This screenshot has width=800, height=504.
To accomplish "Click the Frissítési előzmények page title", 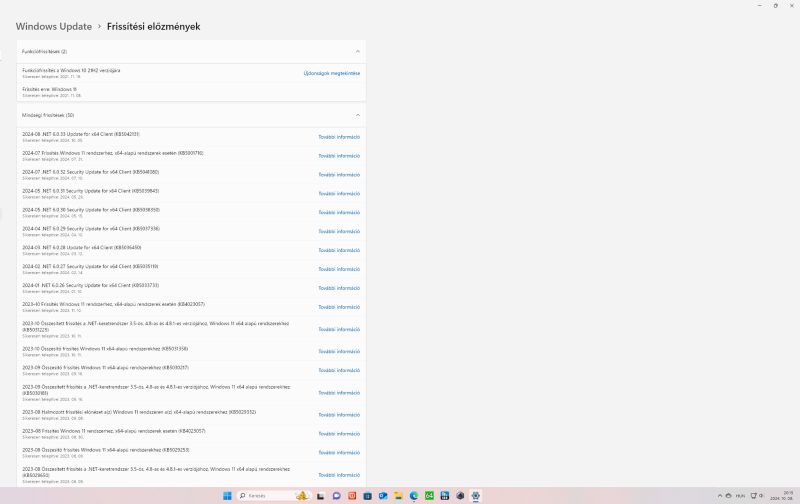I will click(154, 27).
